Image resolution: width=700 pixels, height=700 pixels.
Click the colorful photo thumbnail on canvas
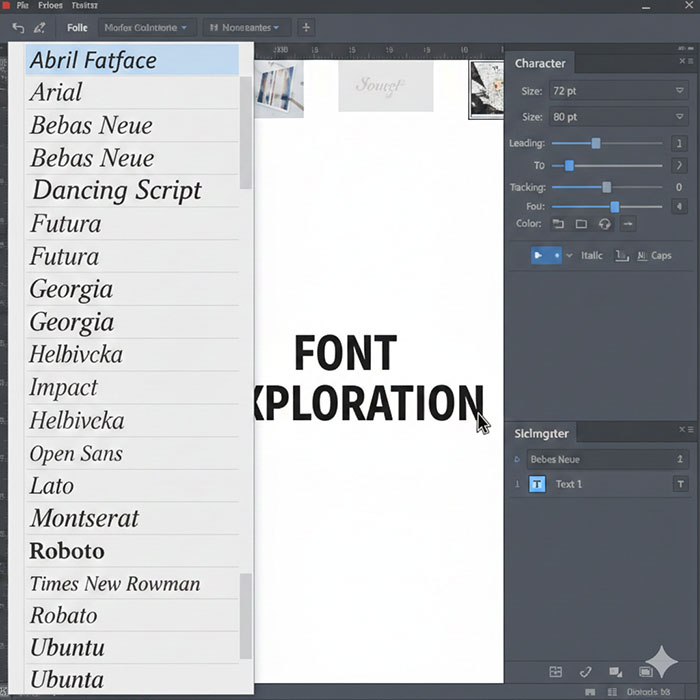[x=279, y=88]
